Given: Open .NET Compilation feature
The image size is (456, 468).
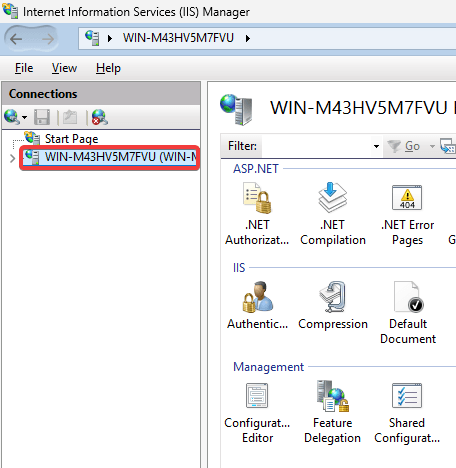Looking at the screenshot, I should pos(333,214).
